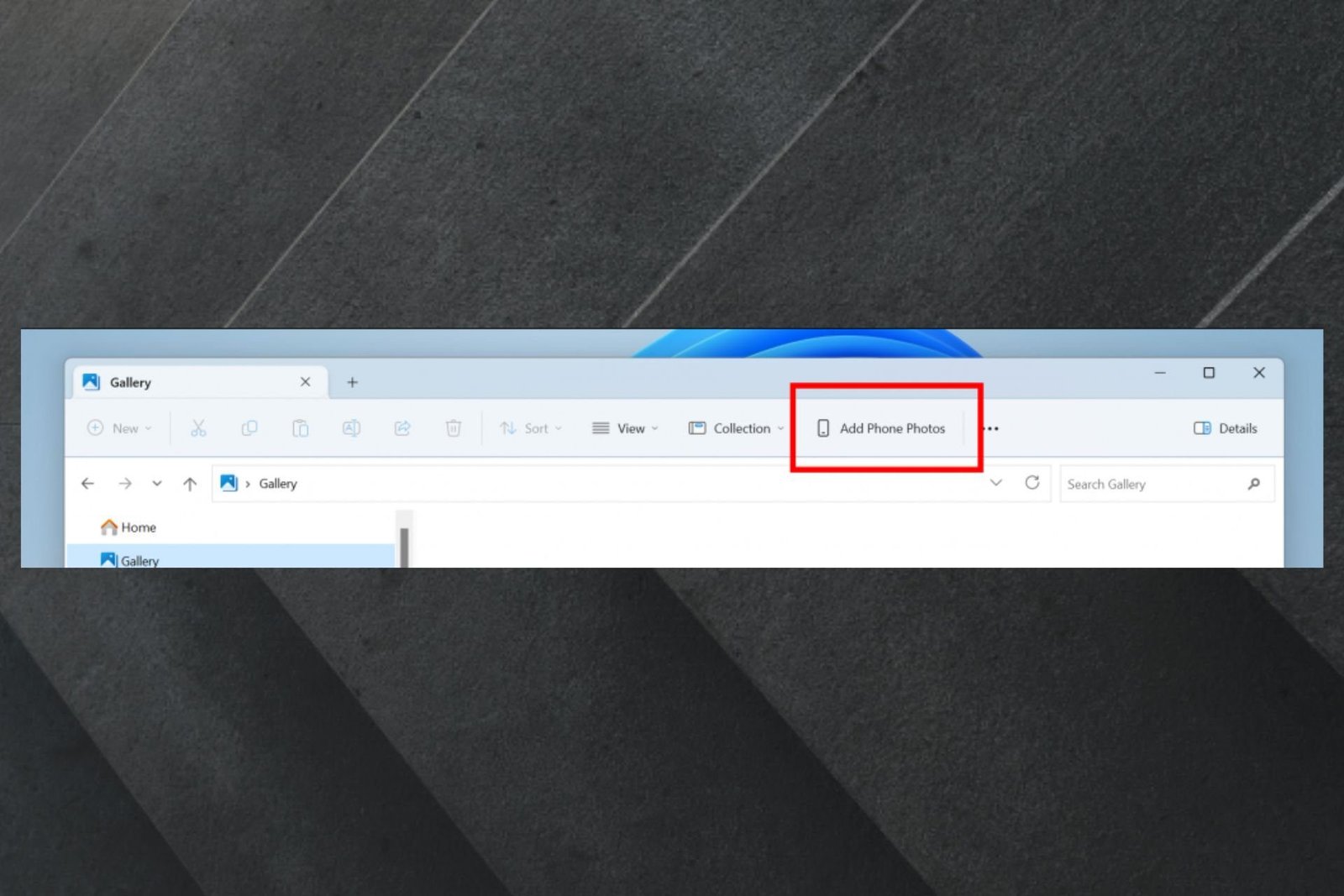Click the Rename icon in toolbar
1344x896 pixels.
[x=351, y=428]
